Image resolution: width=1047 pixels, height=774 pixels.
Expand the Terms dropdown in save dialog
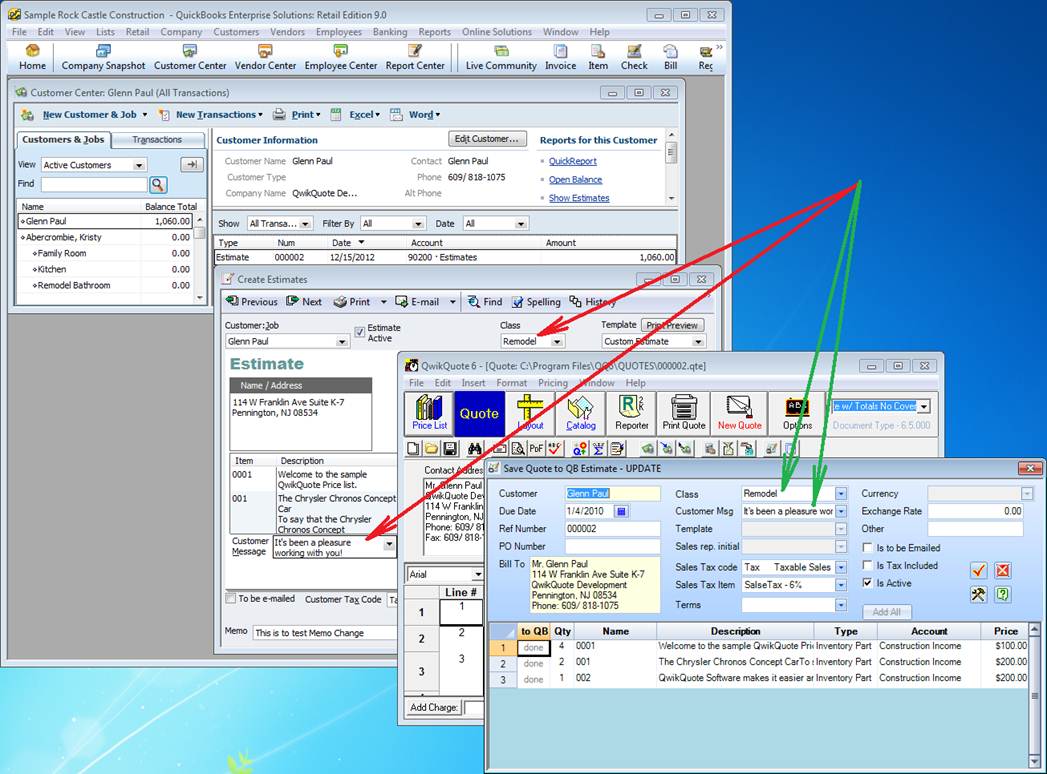tap(841, 605)
